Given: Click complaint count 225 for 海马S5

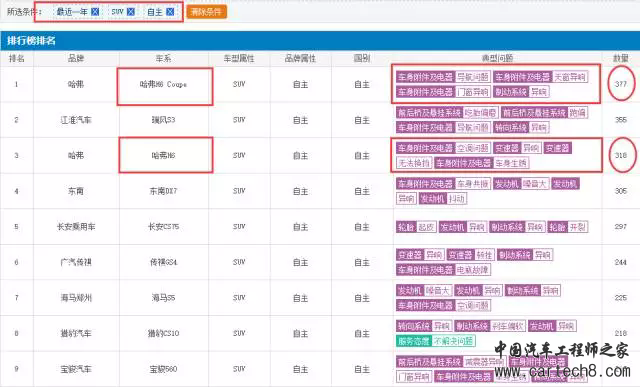Looking at the screenshot, I should 620,298.
